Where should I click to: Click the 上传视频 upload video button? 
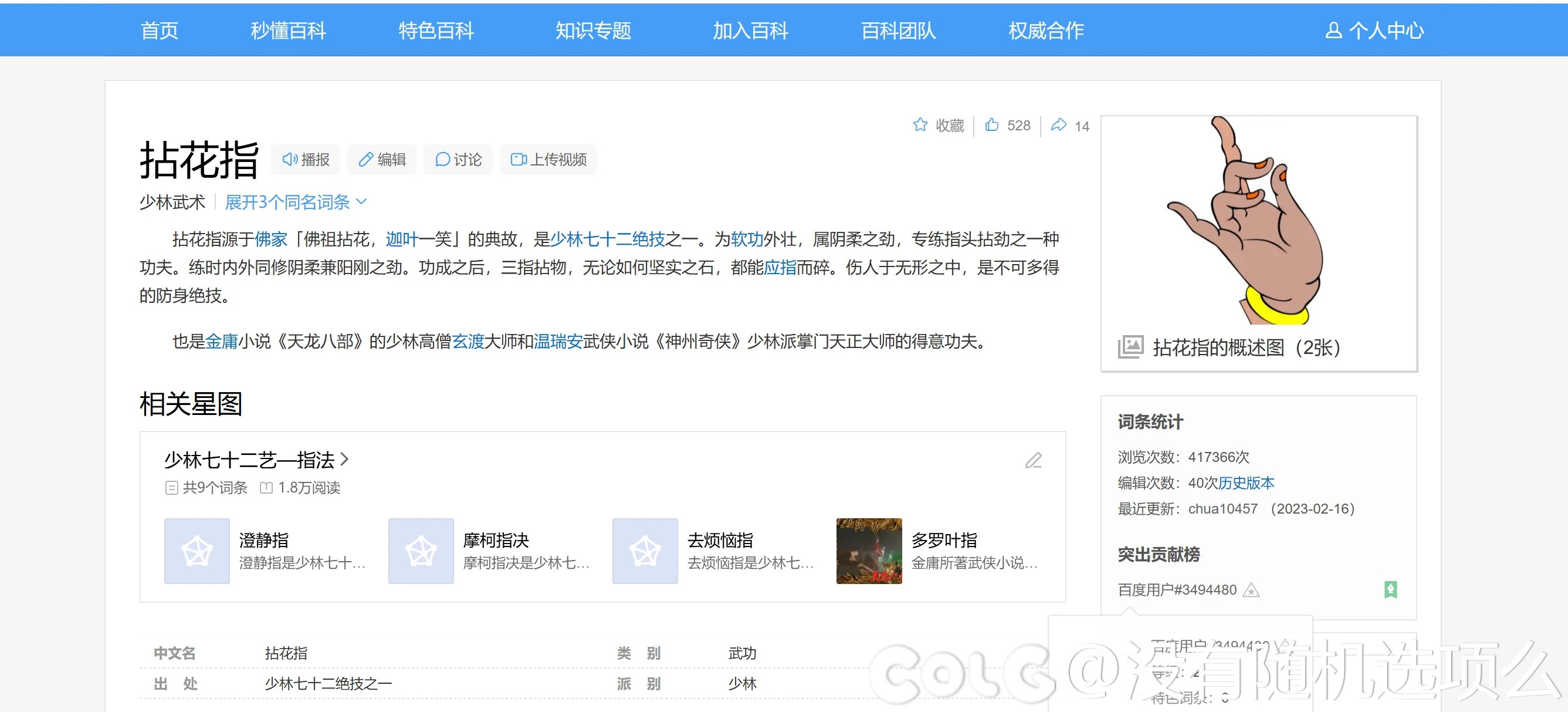point(548,160)
